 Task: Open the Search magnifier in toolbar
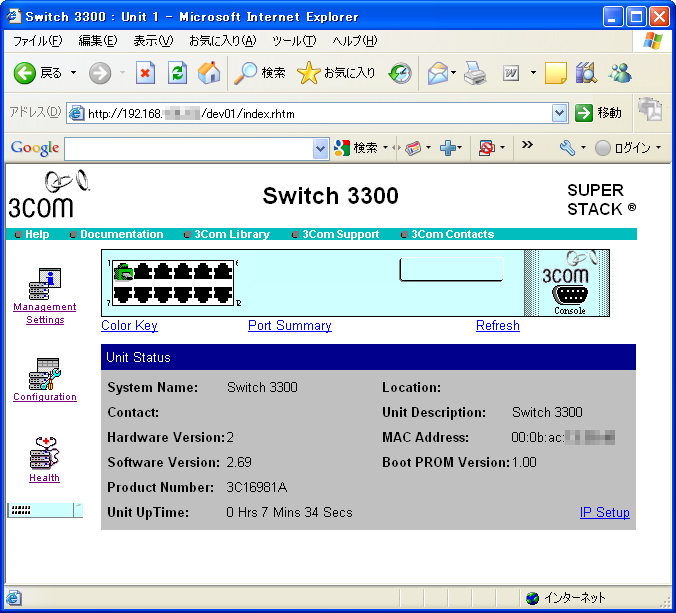tap(260, 73)
